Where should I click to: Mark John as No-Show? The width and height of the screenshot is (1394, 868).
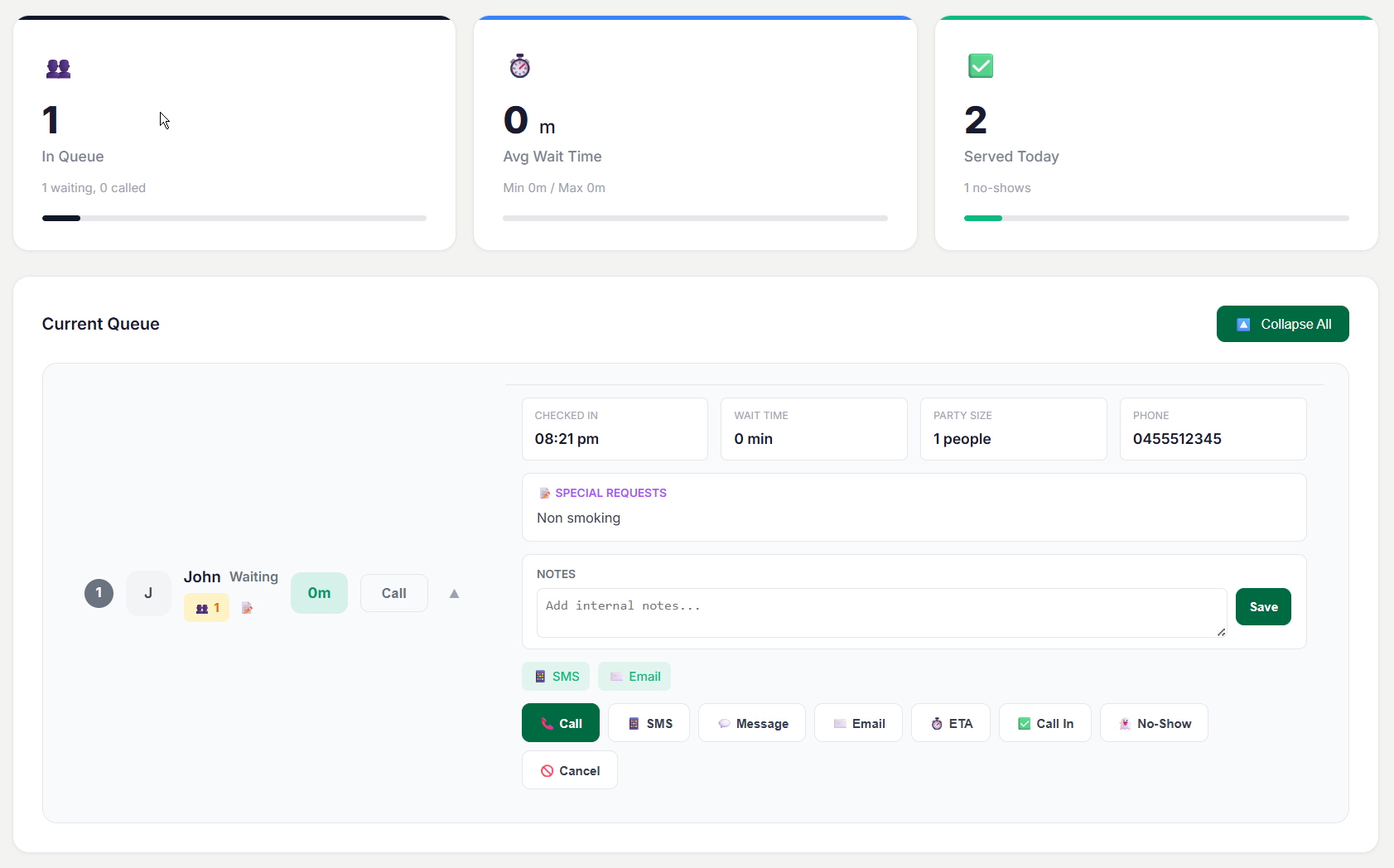1154,723
